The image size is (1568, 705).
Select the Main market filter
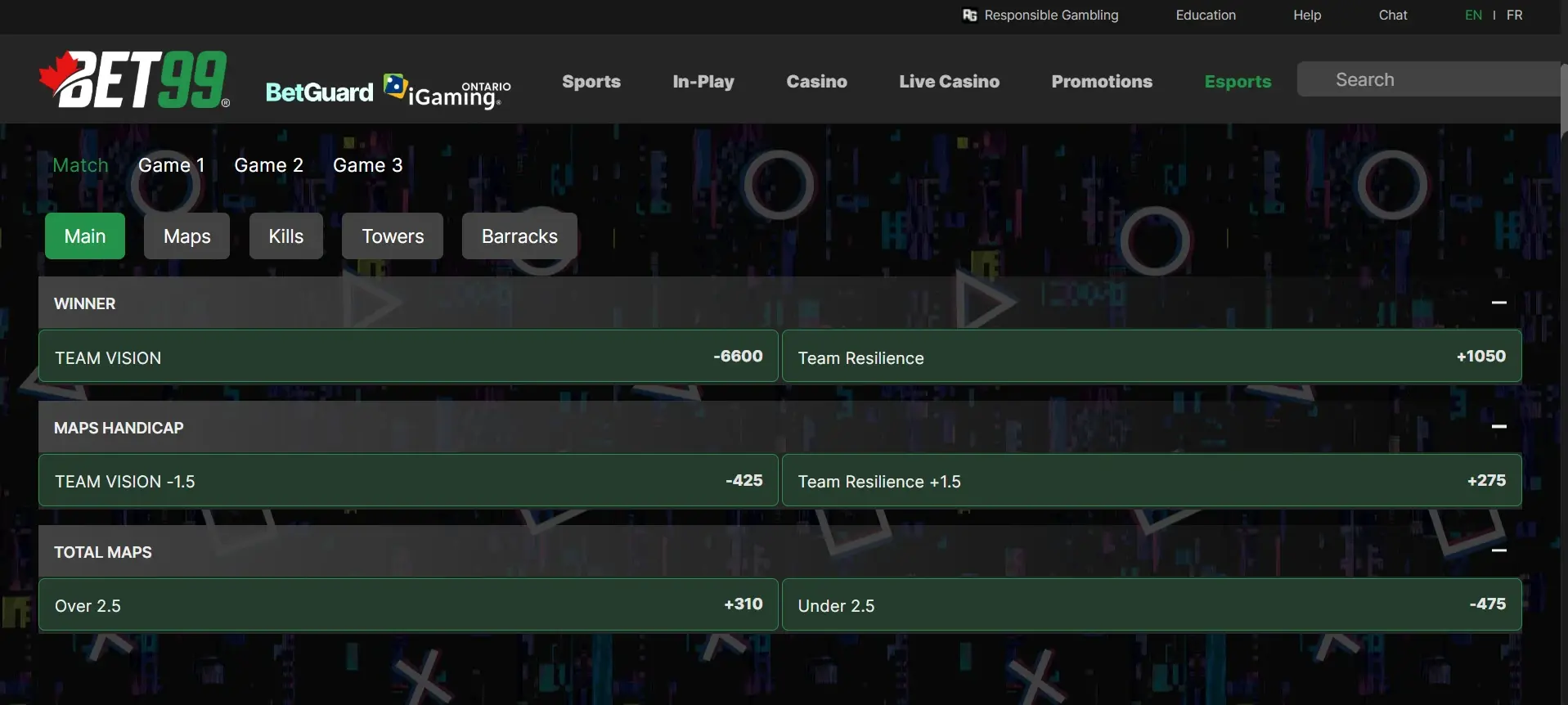click(x=85, y=236)
